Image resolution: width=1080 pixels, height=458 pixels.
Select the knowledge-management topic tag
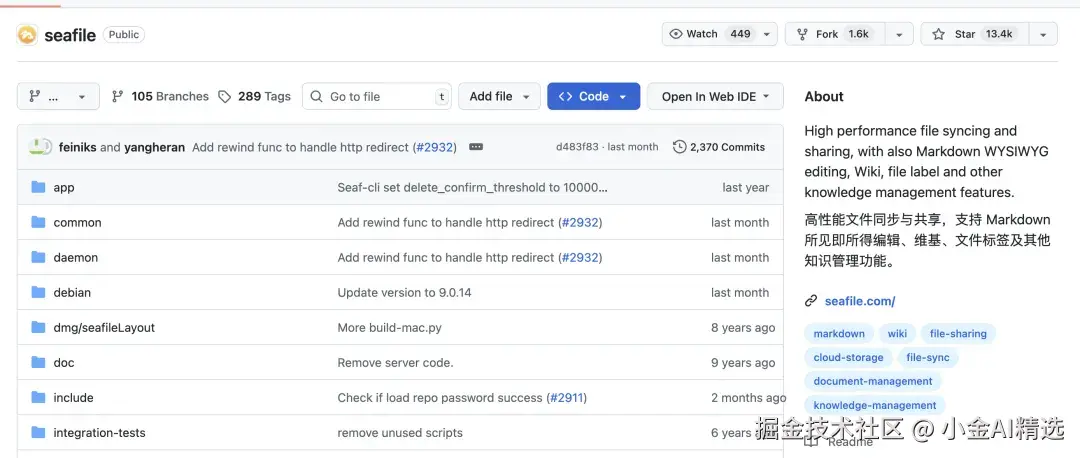(x=875, y=406)
